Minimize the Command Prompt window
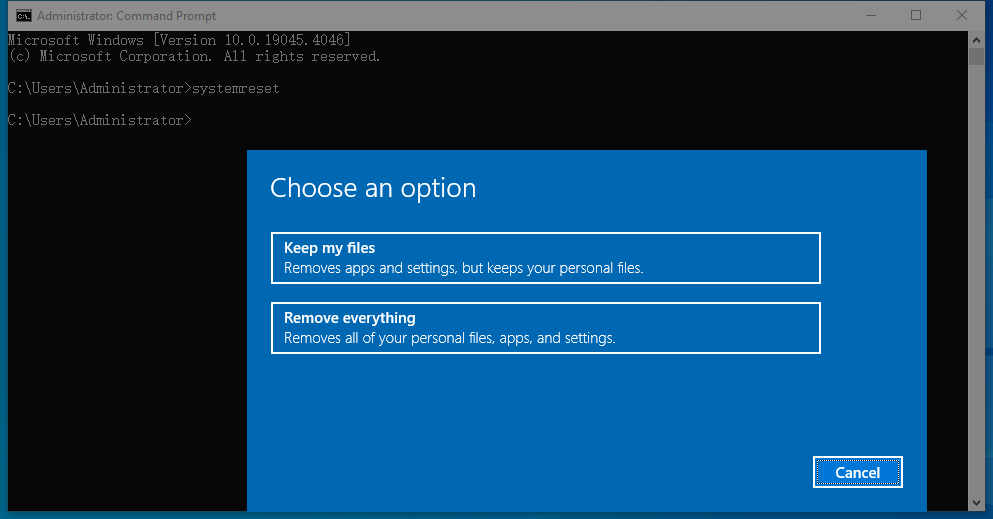Image resolution: width=993 pixels, height=519 pixels. (868, 15)
